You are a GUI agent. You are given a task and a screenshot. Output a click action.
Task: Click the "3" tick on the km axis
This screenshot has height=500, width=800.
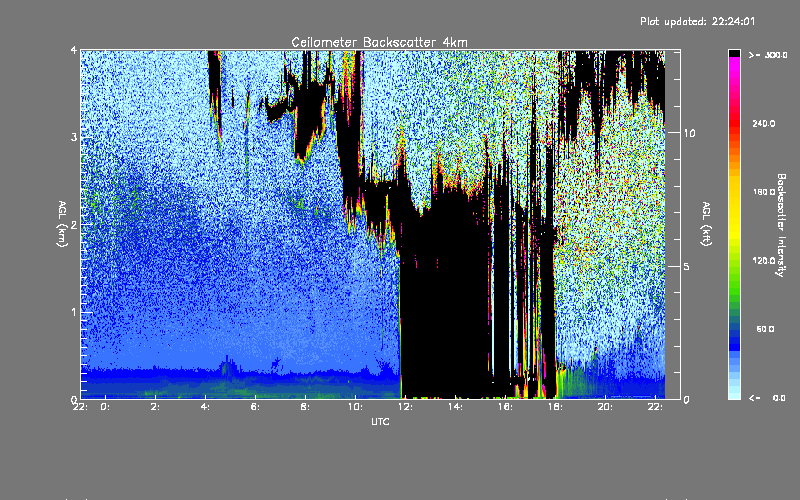(74, 137)
